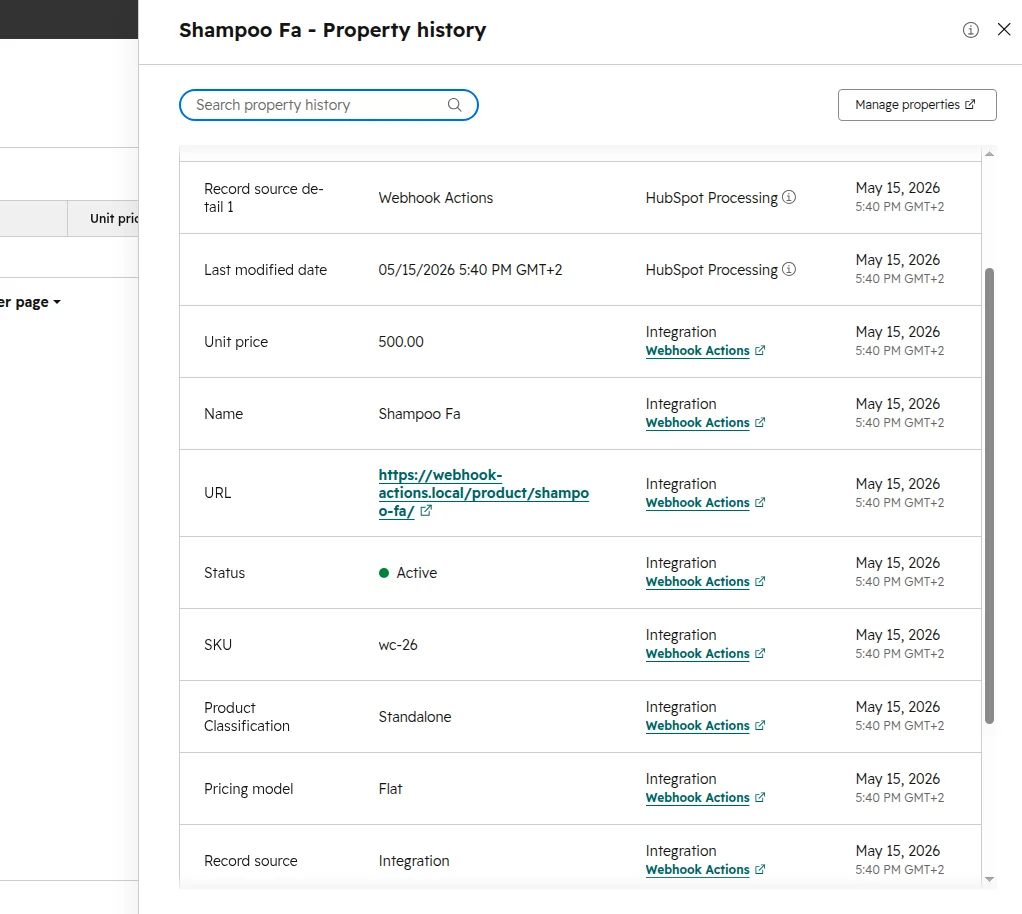
Task: Click scrollbar down arrow in history list
Action: point(989,879)
